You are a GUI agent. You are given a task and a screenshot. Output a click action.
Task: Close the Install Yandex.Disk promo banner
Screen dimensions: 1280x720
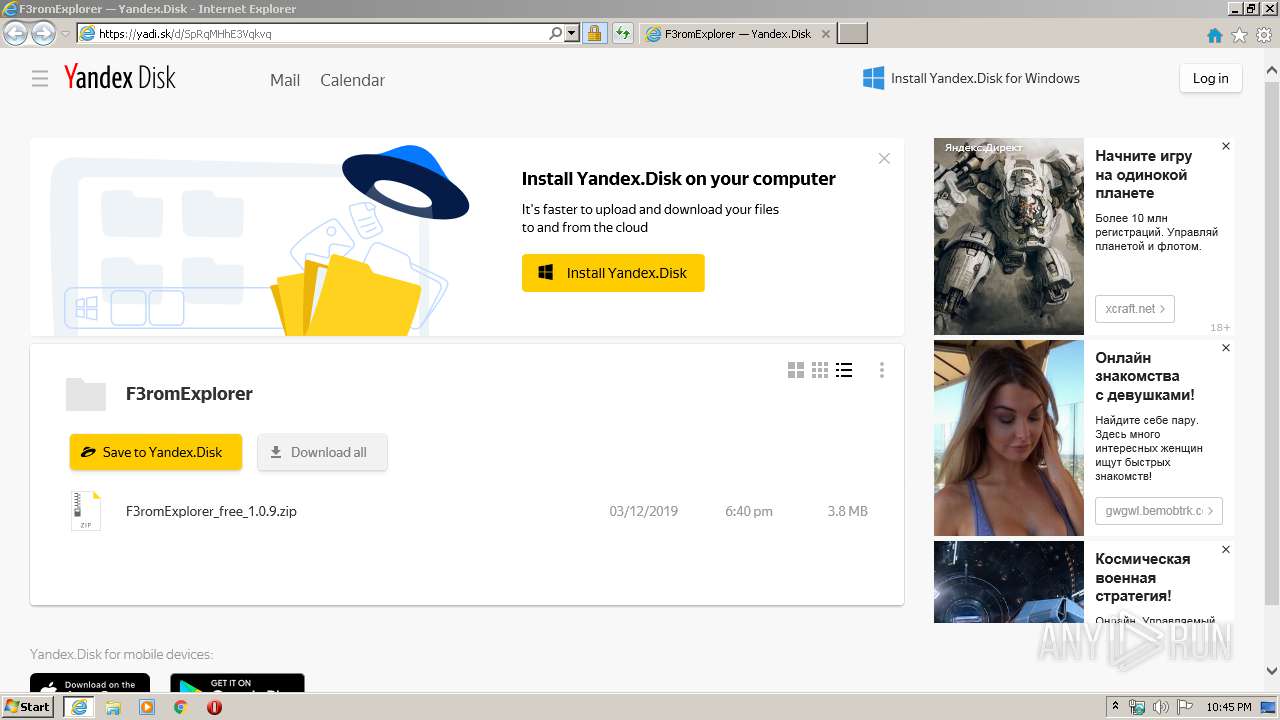click(x=884, y=158)
